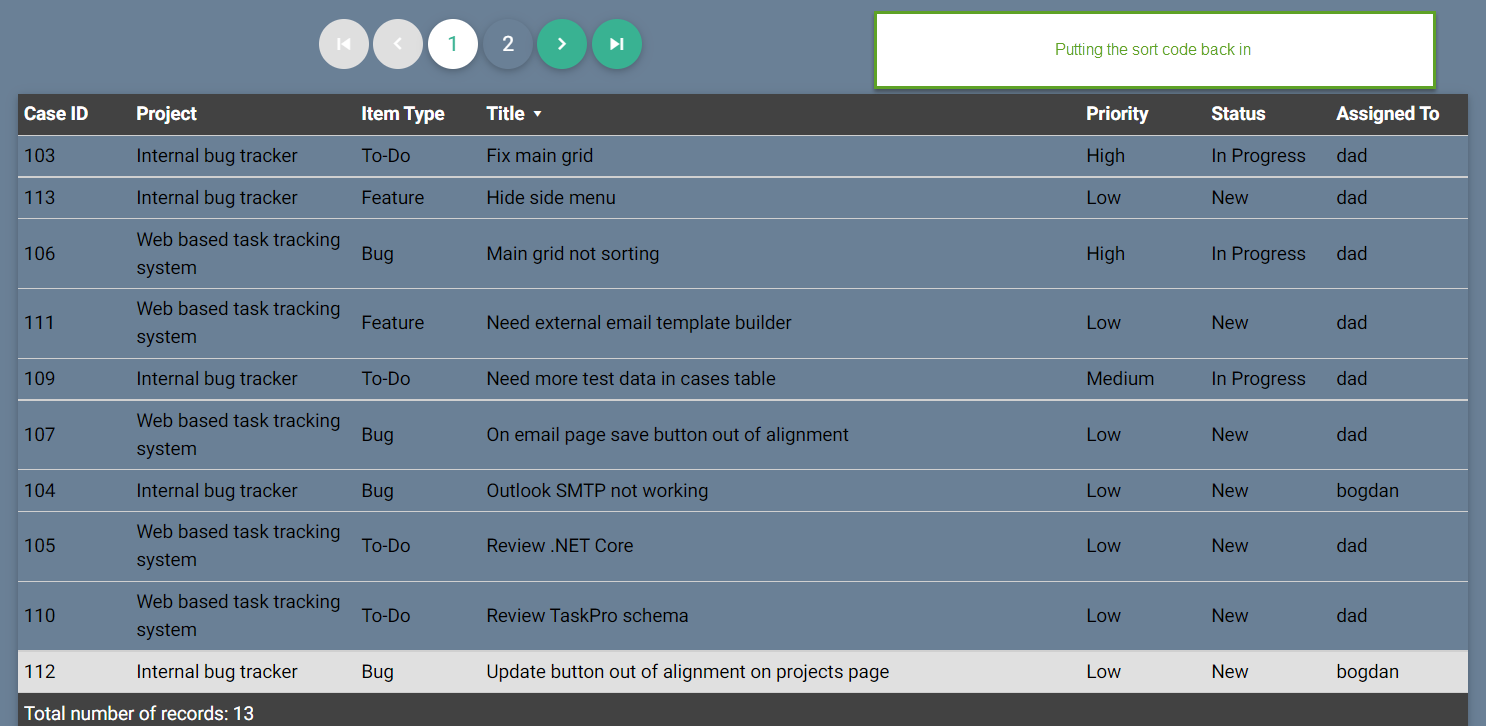Jump to the last page of results

tap(617, 44)
